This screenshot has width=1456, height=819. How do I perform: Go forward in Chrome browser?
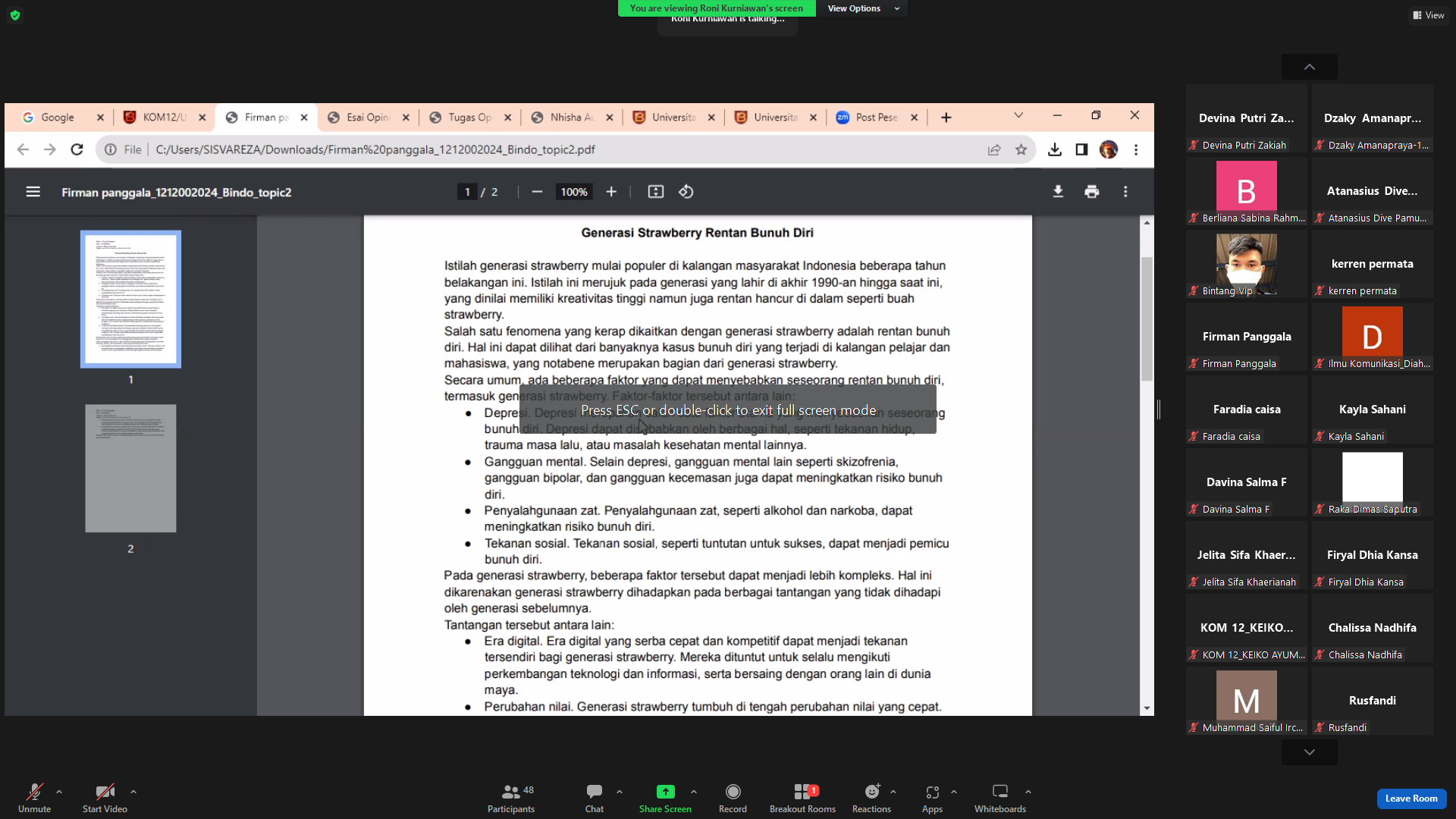point(50,149)
